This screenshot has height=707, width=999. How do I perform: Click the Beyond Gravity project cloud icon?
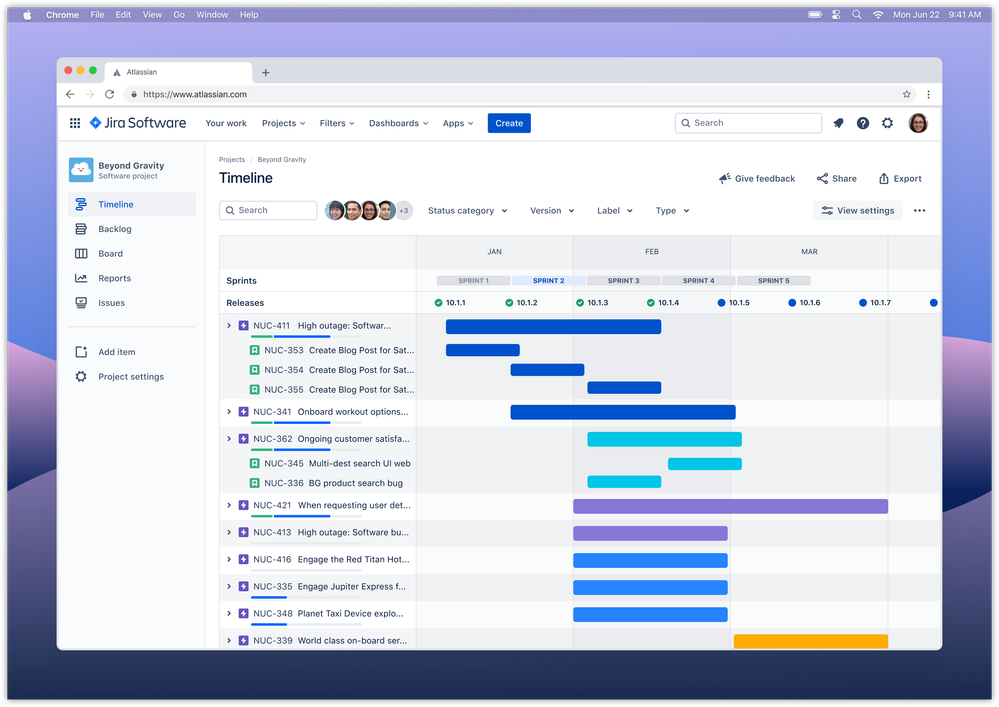[81, 170]
